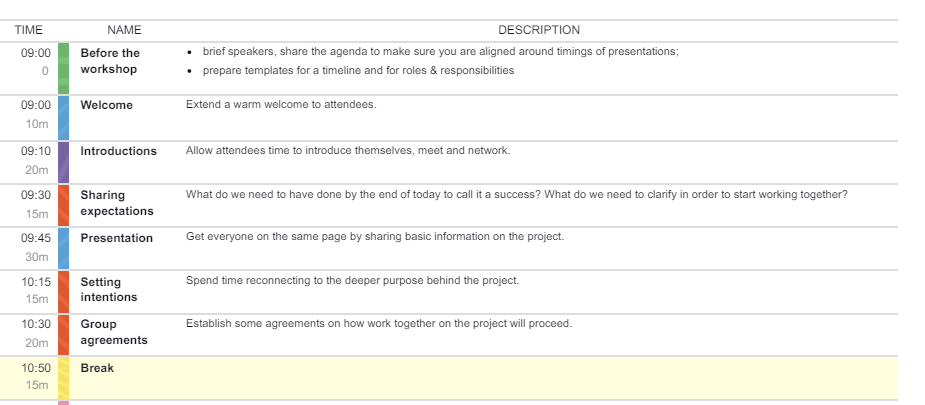Viewport: 925px width, 405px height.
Task: Click the TIME column header
Action: 29,30
